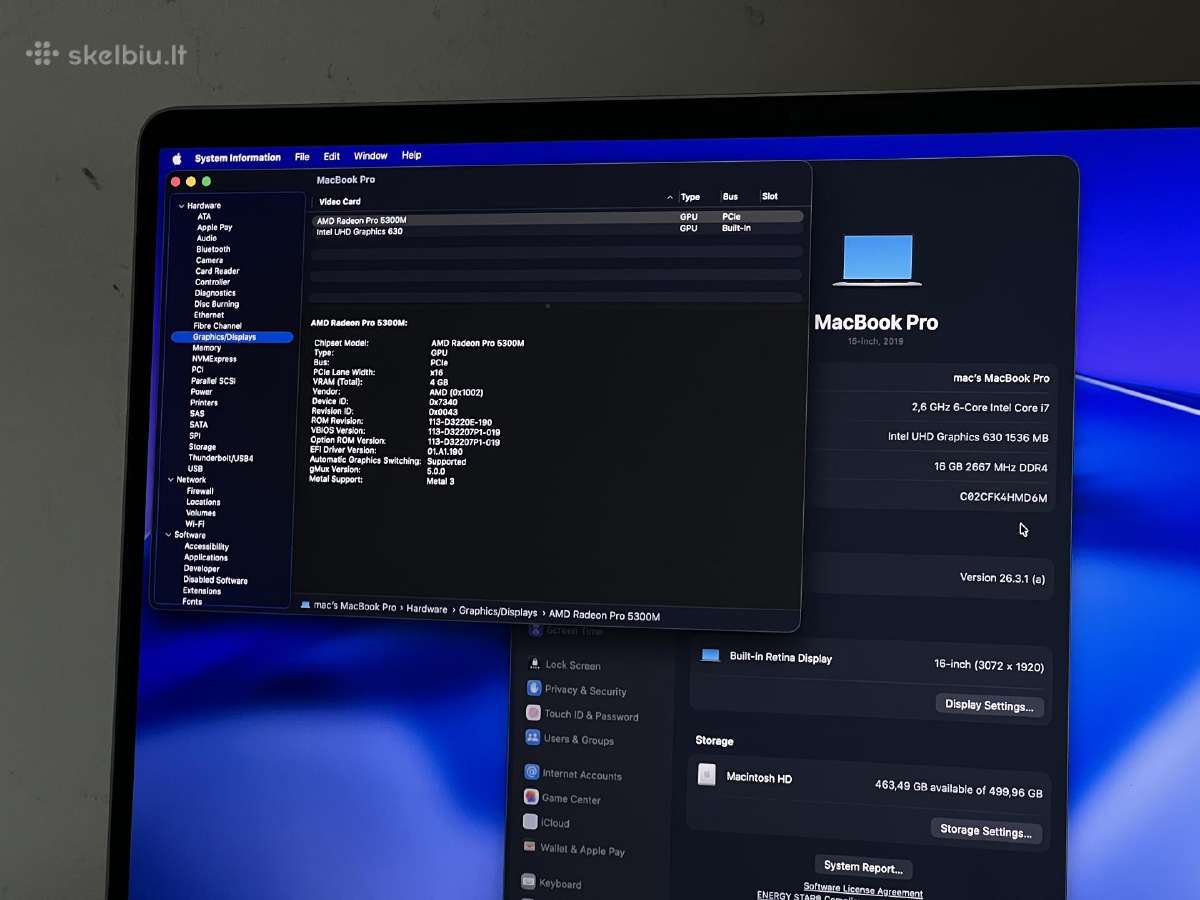Viewport: 1200px width, 900px height.
Task: Select Audio in the sidebar
Action: tap(207, 238)
